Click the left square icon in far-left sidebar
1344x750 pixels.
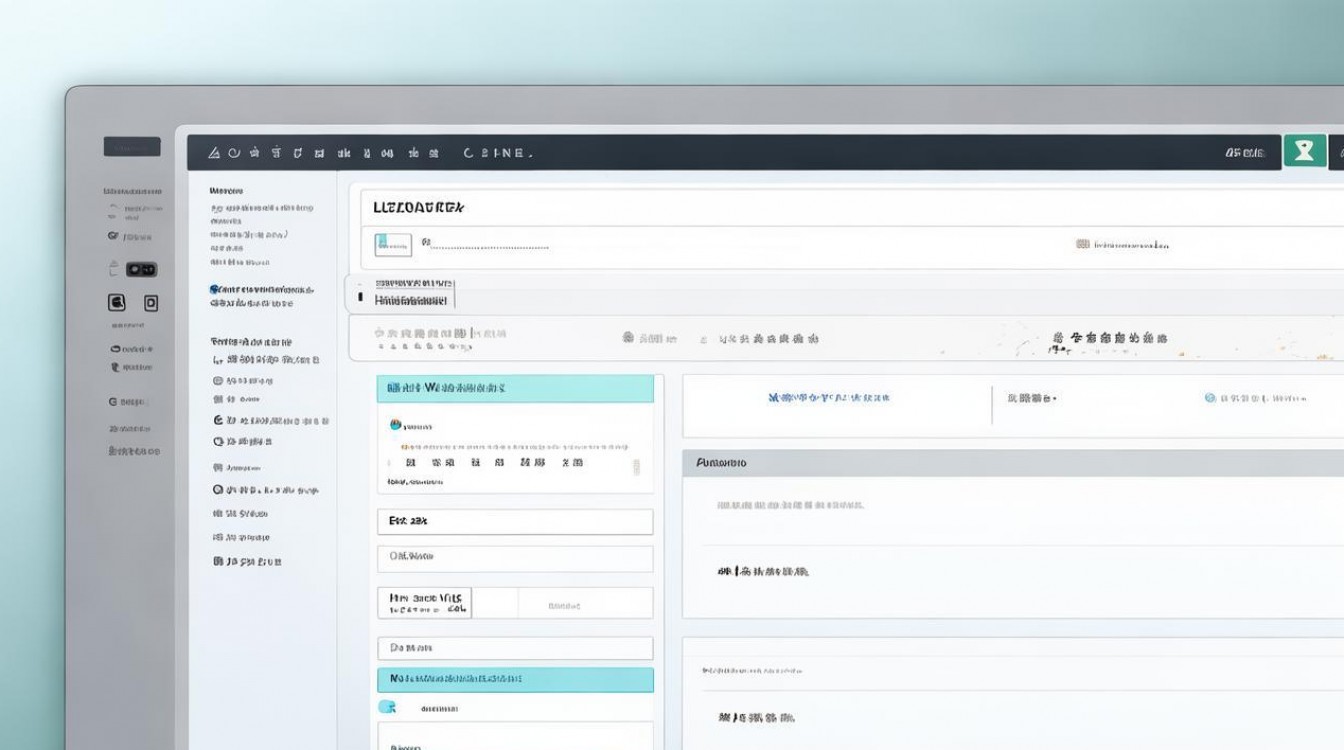pos(117,302)
